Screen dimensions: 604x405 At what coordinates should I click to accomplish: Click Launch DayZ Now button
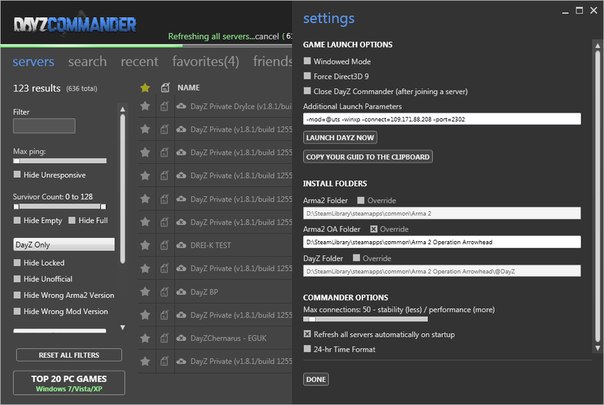(x=340, y=138)
